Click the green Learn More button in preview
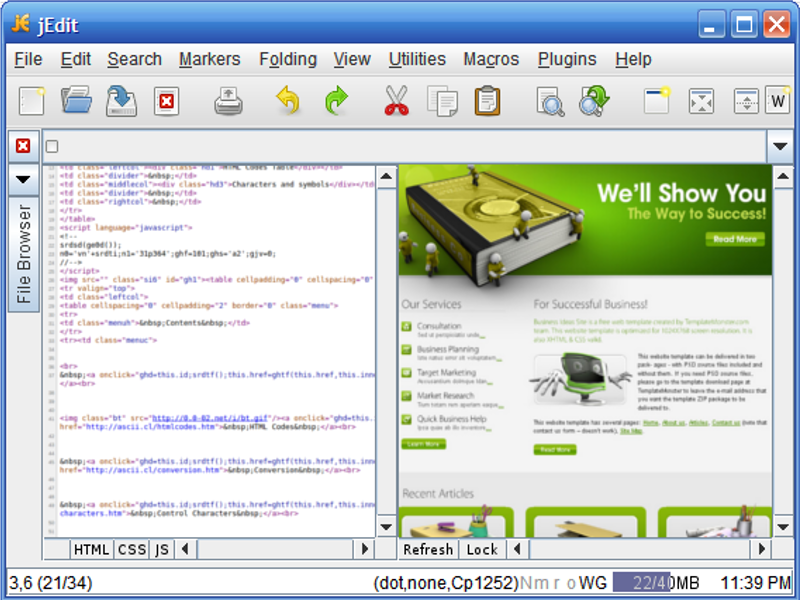Screen dimensions: 800x600 [423, 444]
